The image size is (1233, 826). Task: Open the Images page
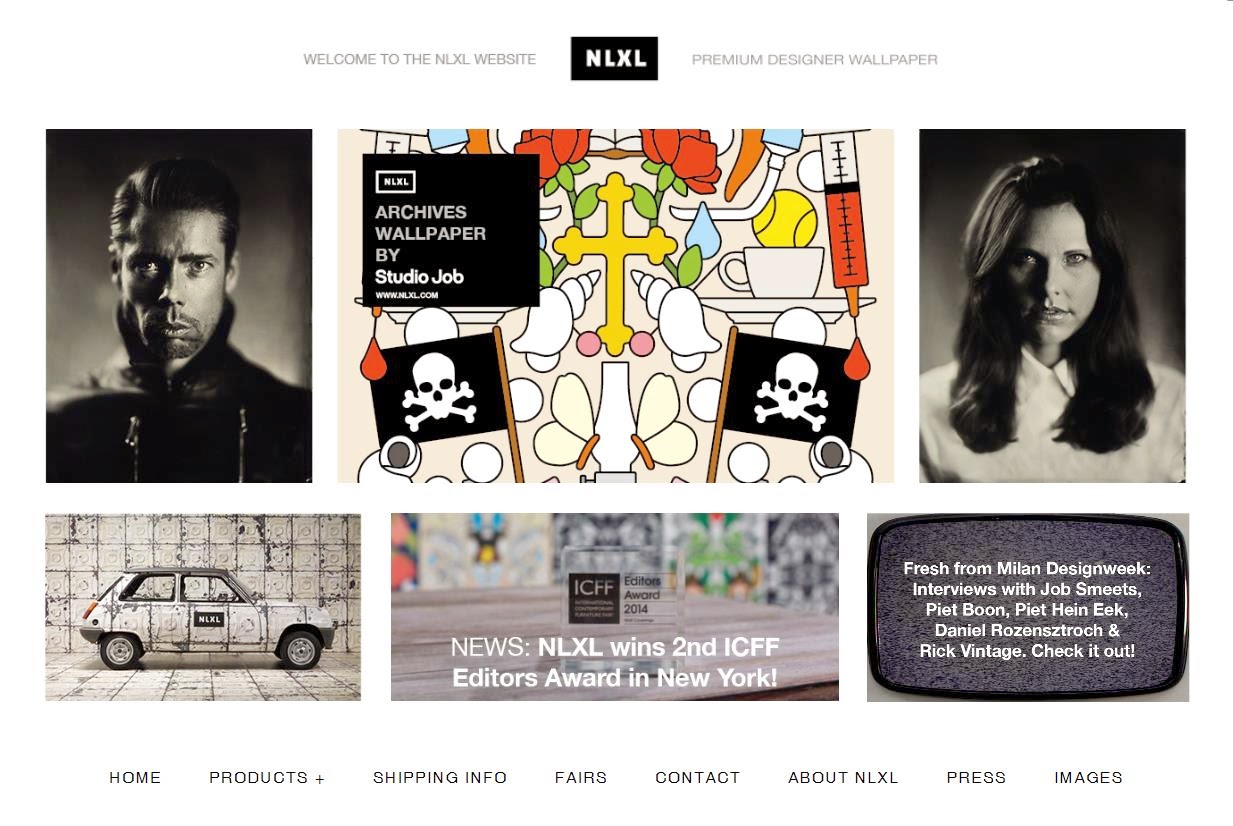1088,777
